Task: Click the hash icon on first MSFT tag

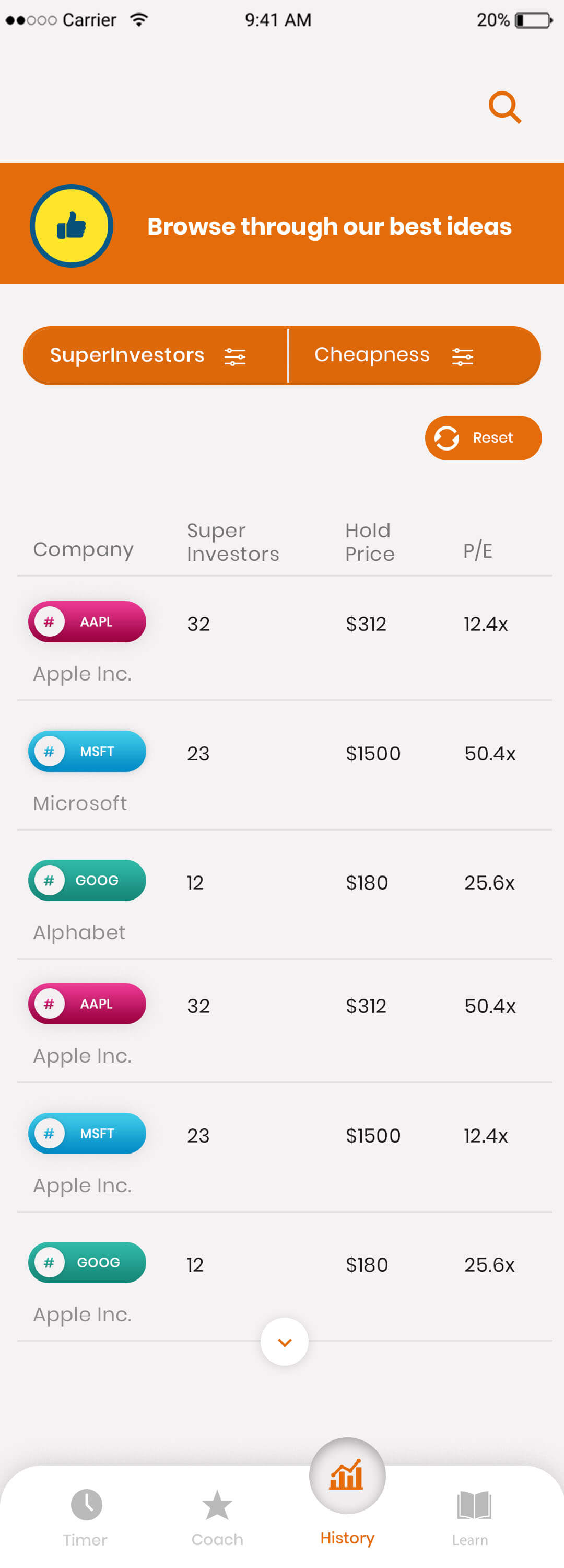Action: [49, 751]
